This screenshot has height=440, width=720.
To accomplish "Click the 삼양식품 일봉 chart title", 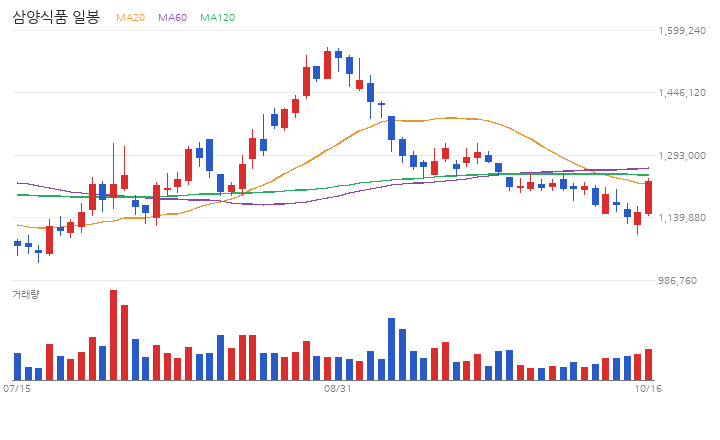I will (56, 17).
